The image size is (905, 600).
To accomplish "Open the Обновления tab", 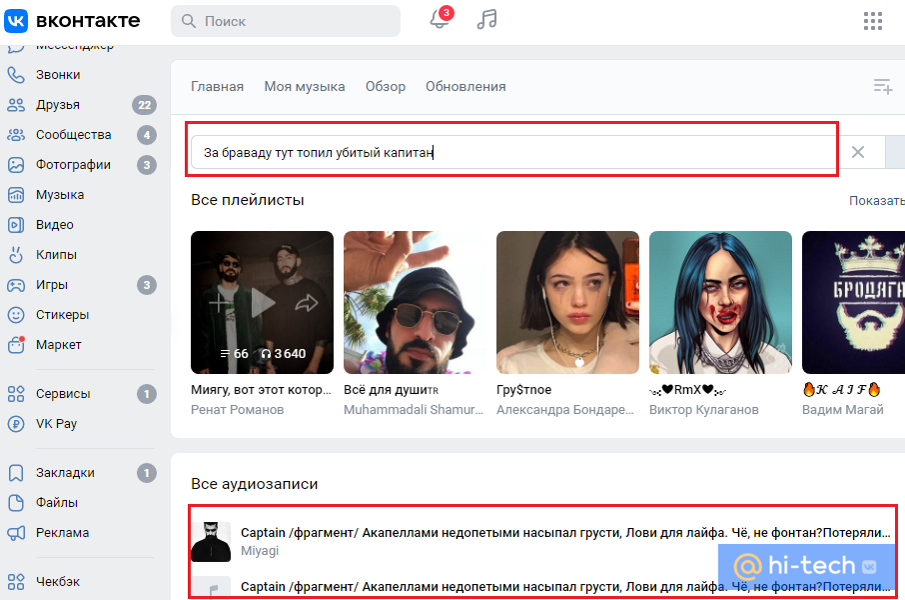I will (x=465, y=87).
